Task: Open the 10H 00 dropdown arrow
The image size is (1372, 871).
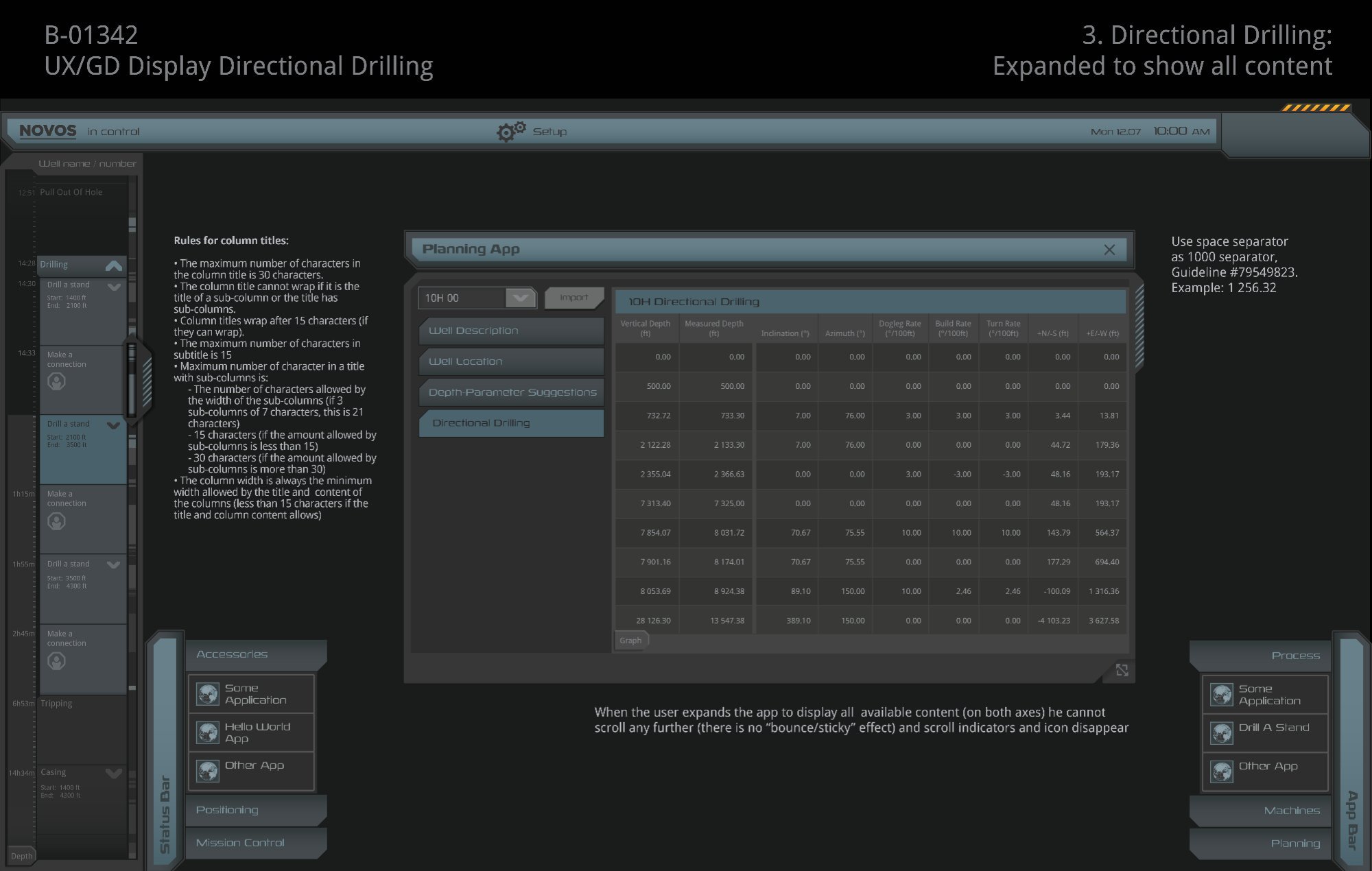Action: (521, 298)
